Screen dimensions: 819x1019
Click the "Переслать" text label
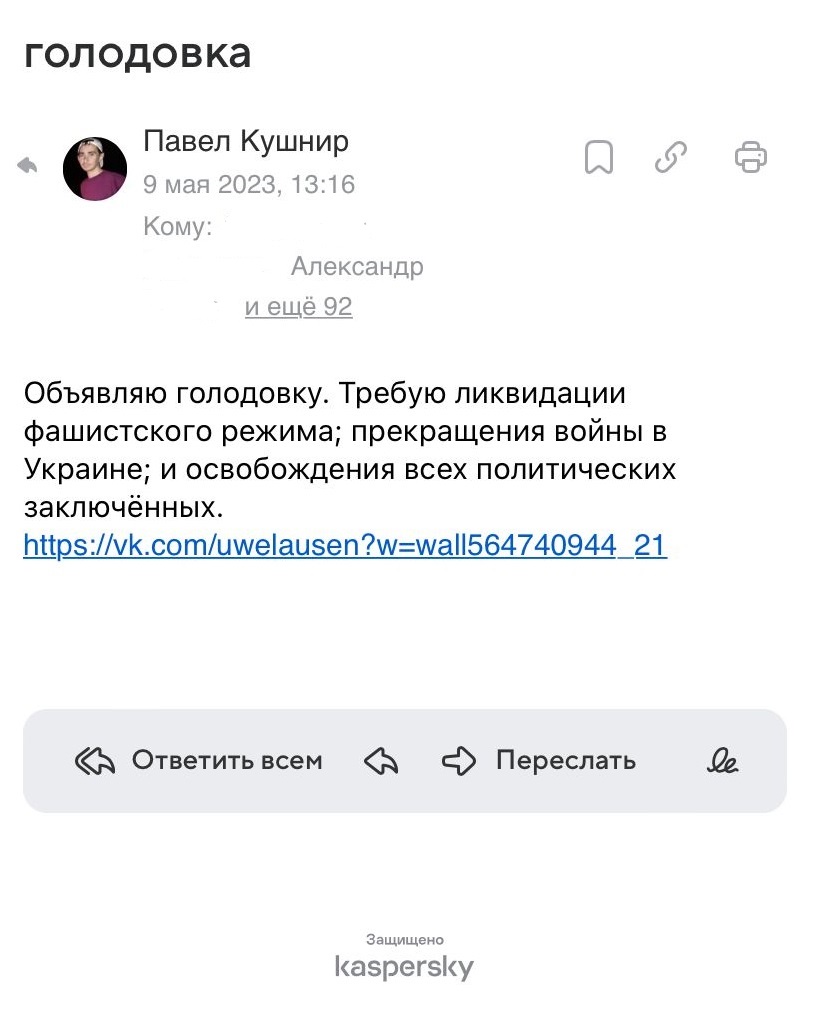565,761
